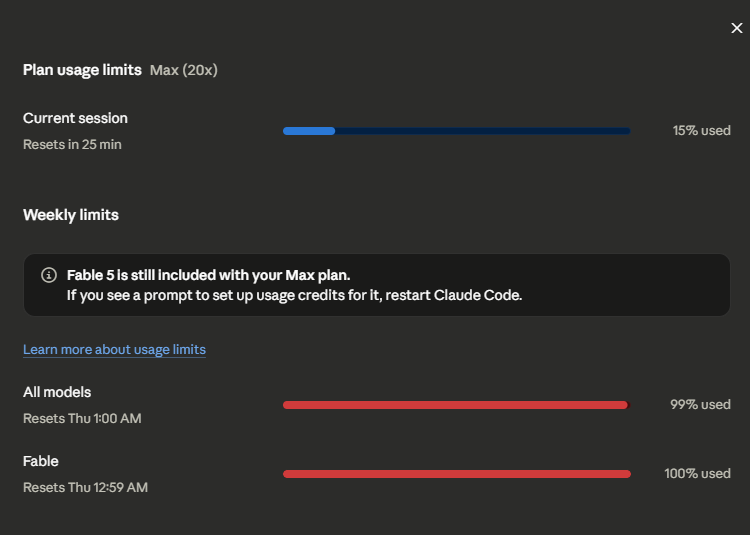Select the Plan usage limits heading
The width and height of the screenshot is (750, 535).
click(x=82, y=70)
